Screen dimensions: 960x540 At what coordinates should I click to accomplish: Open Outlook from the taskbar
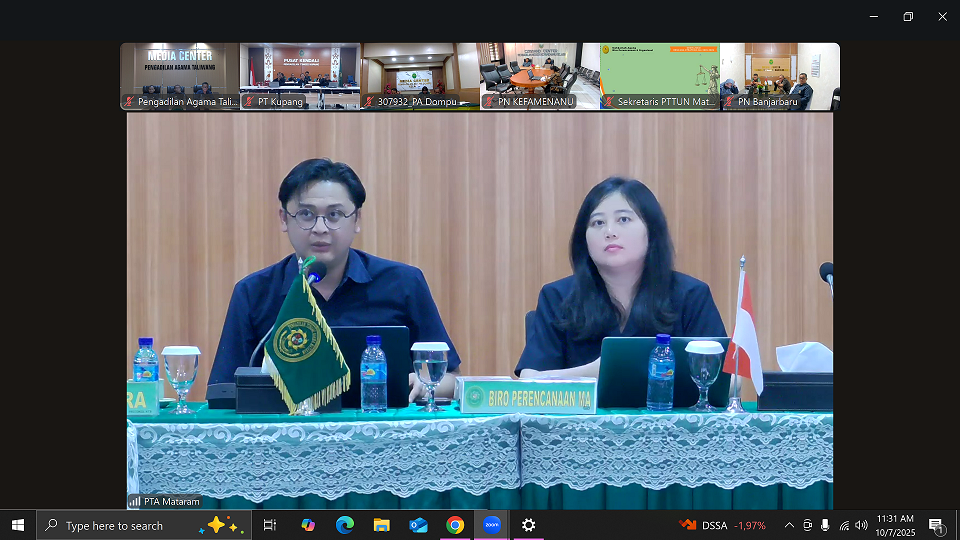(x=418, y=525)
